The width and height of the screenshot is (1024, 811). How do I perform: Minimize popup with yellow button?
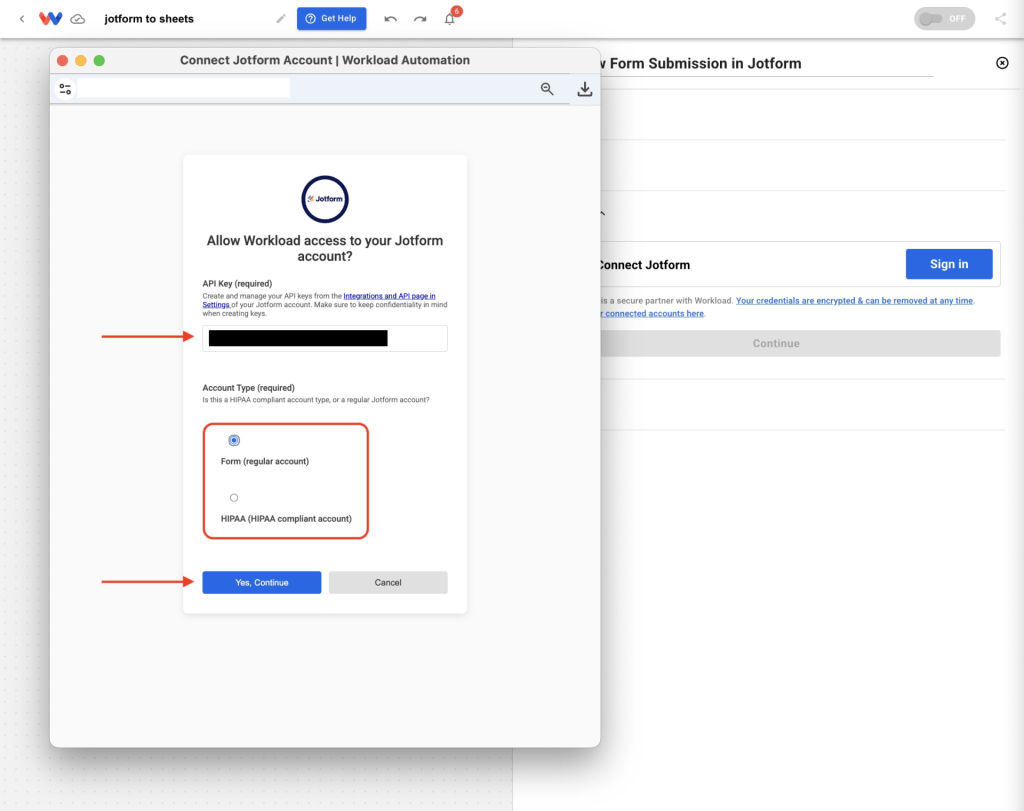point(81,60)
